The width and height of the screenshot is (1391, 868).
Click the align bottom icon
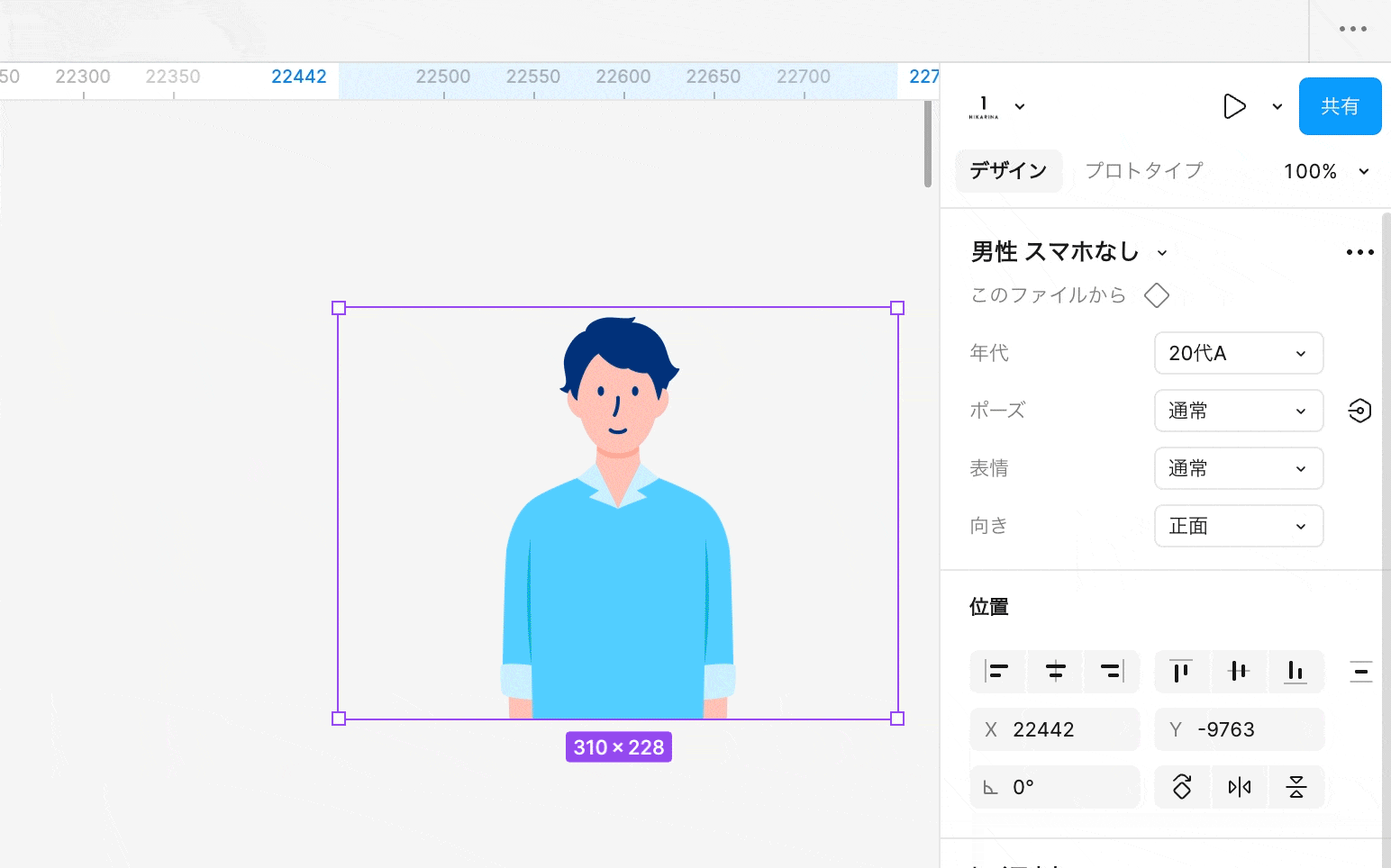tap(1296, 672)
